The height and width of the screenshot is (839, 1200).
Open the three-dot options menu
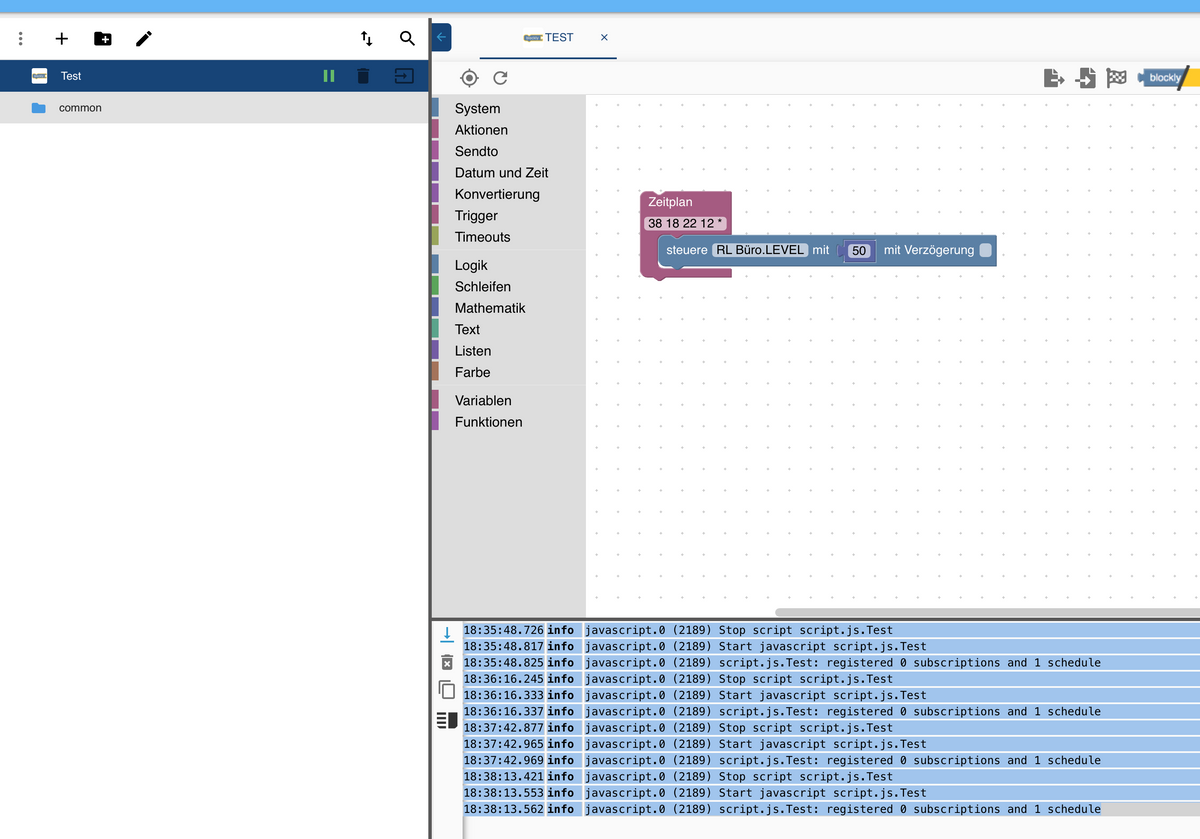(x=20, y=39)
